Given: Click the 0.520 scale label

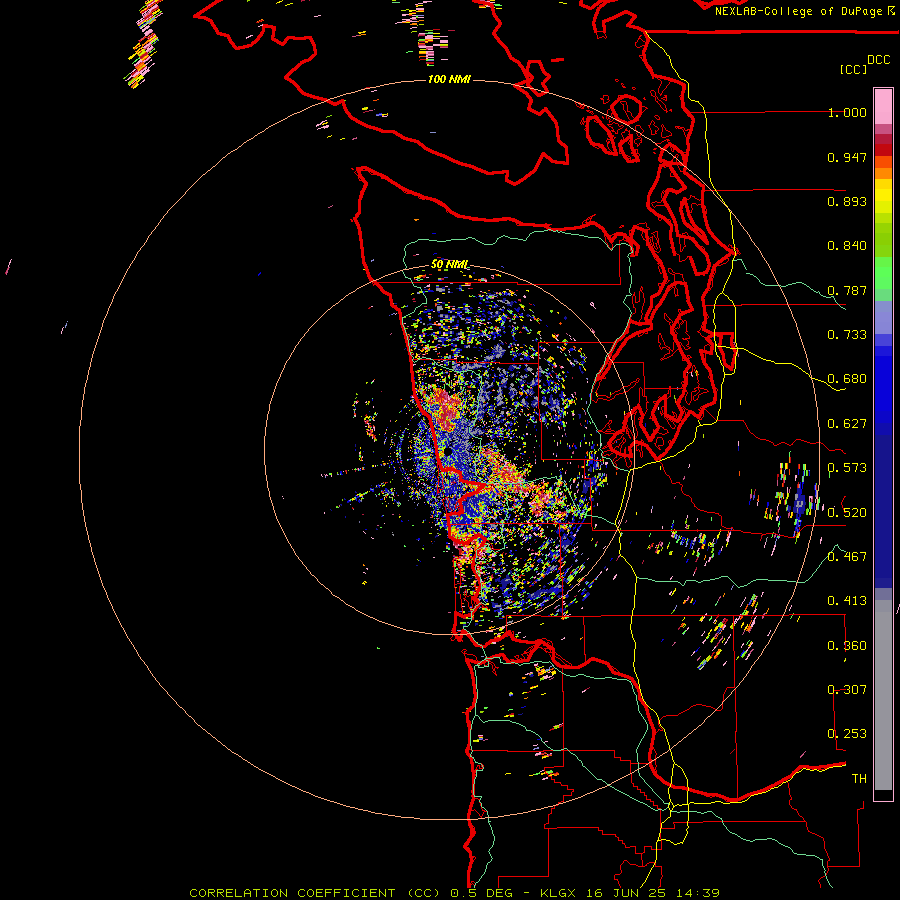Looking at the screenshot, I should [847, 513].
